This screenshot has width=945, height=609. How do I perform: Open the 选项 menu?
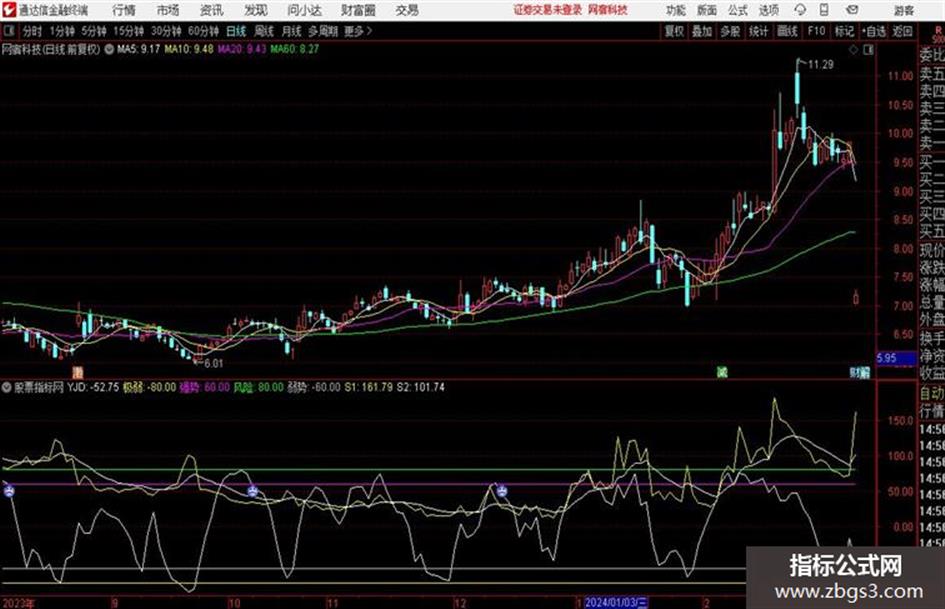[769, 10]
